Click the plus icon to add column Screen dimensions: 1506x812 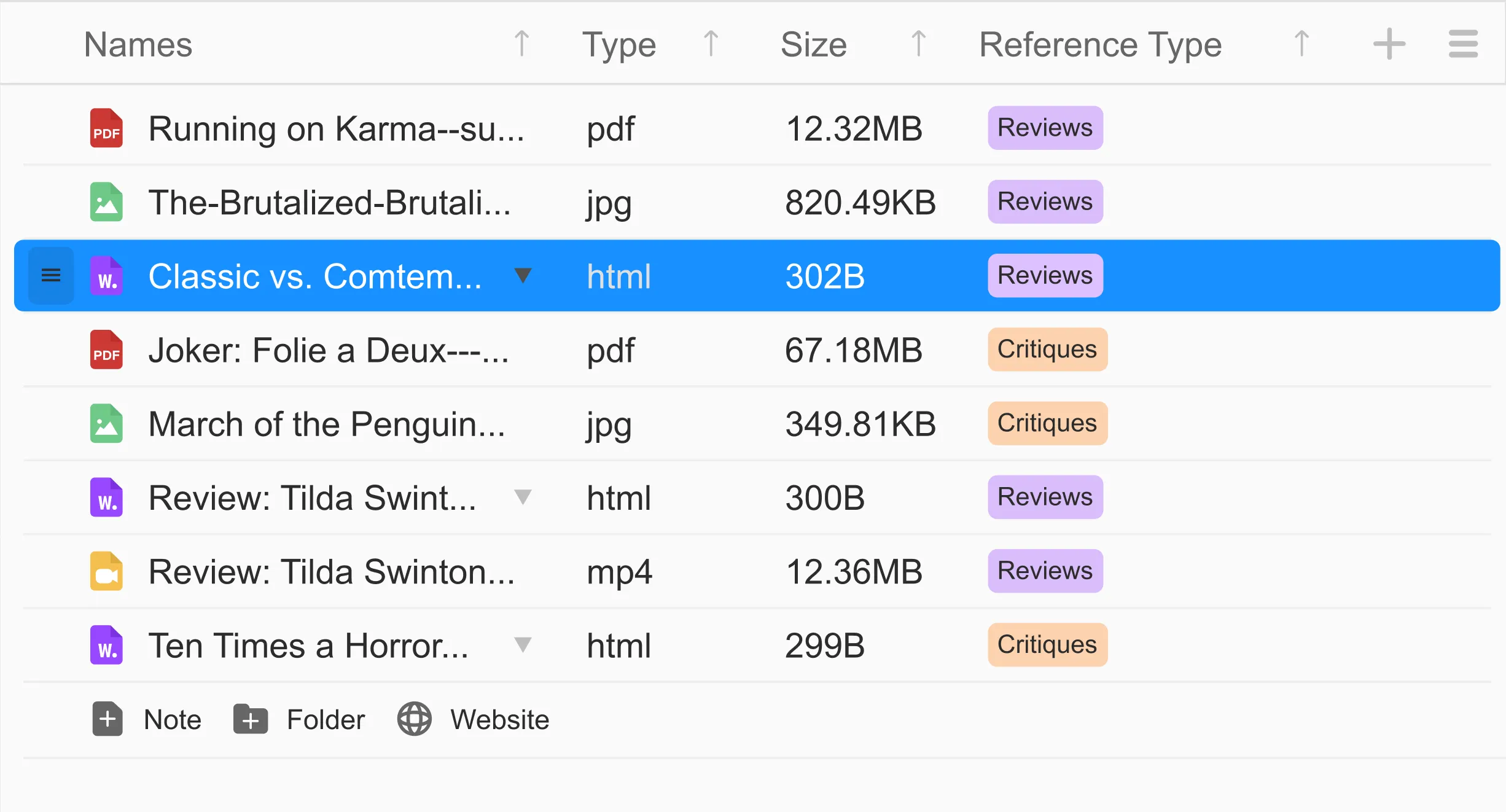tap(1389, 44)
